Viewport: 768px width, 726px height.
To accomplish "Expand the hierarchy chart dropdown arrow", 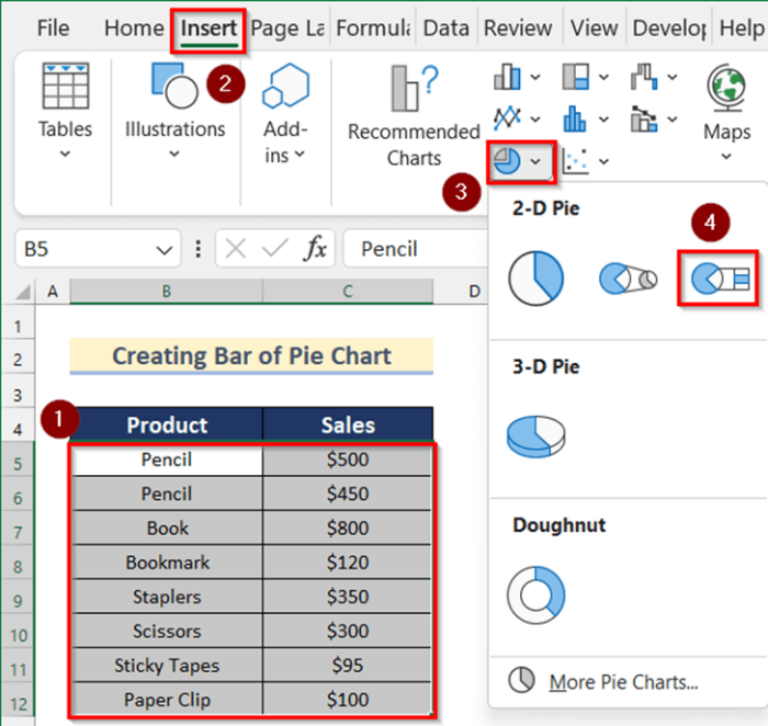I will coord(604,77).
